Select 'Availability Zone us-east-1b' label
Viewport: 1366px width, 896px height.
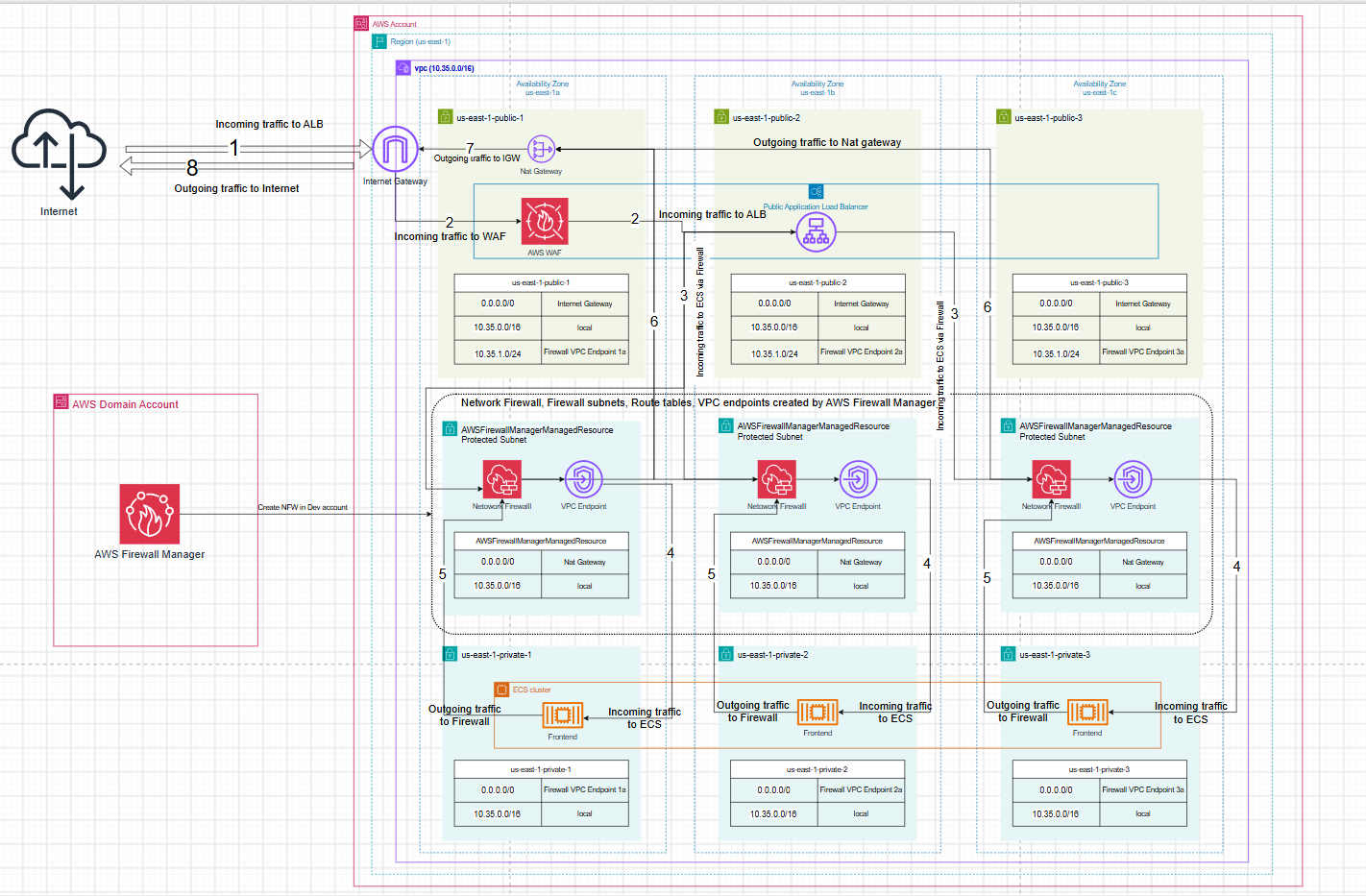[x=817, y=88]
